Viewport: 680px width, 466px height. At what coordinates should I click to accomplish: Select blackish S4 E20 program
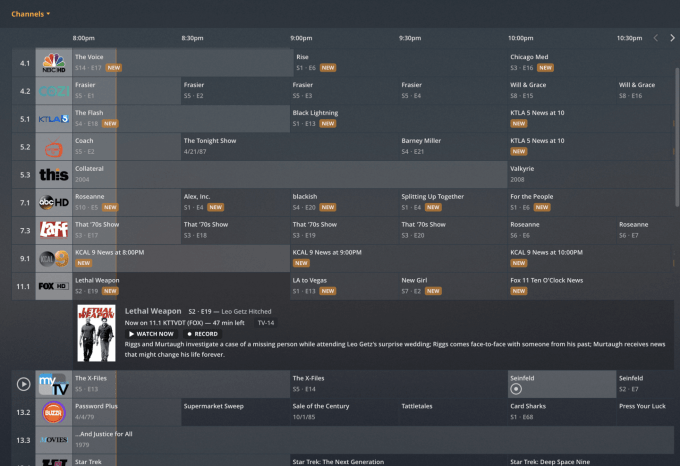coord(344,202)
